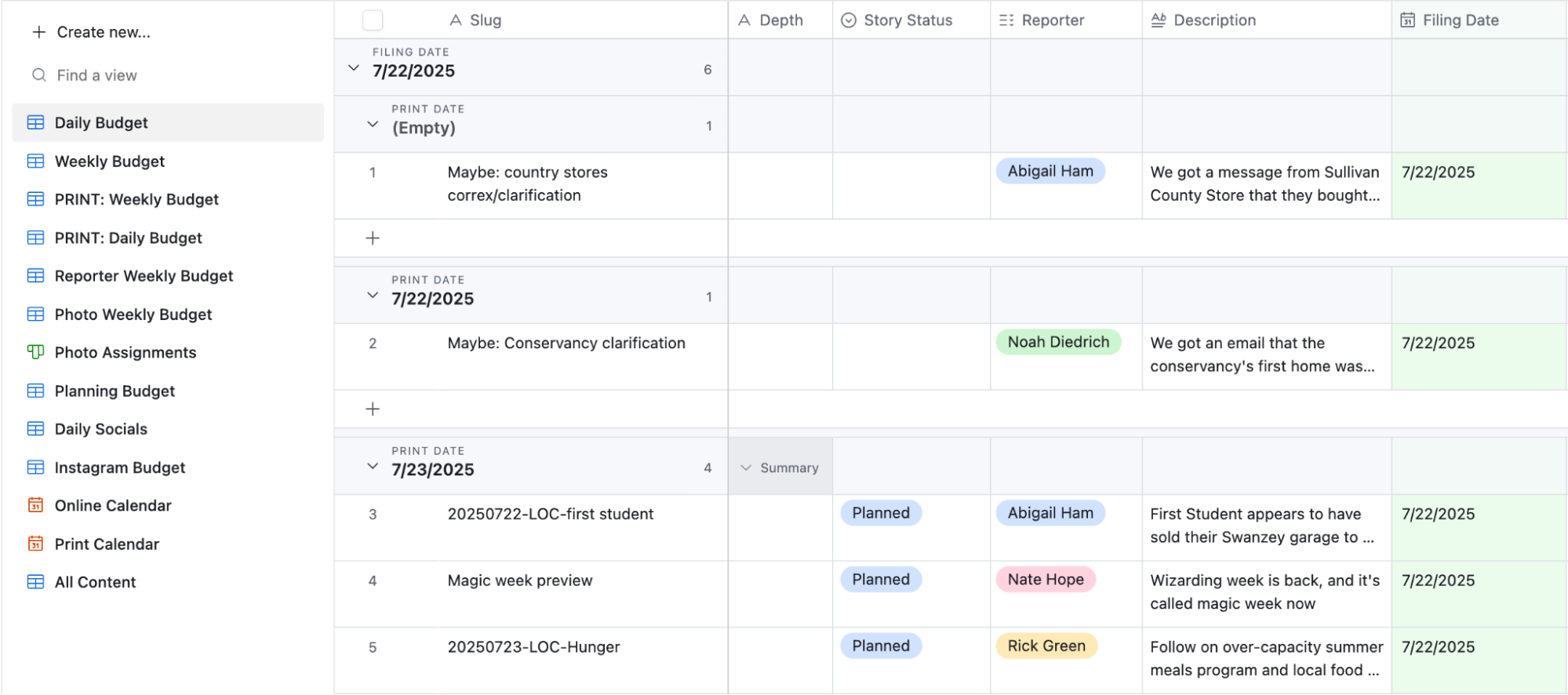Screen dimensions: 1568x695
Task: Click the grid icon of Reporter Weekly Budget
Action: (x=36, y=276)
